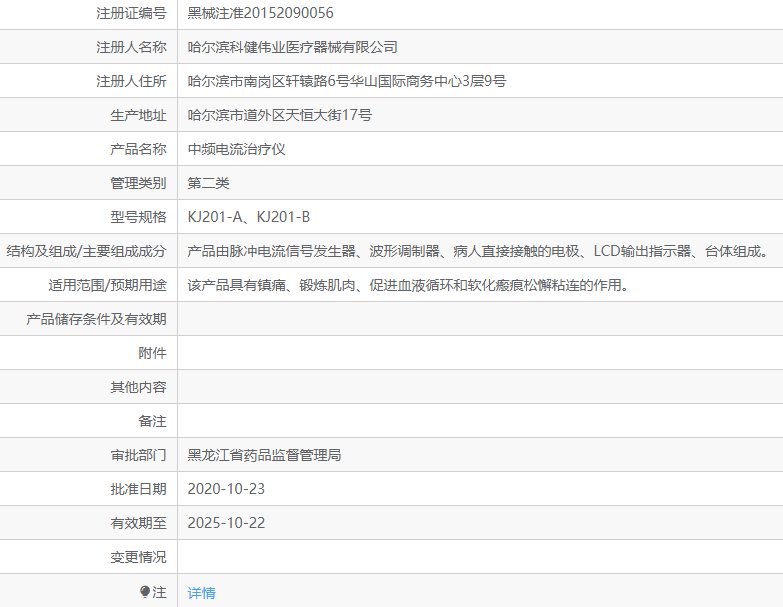
Task: Click the 型号规格 label
Action: (138, 217)
